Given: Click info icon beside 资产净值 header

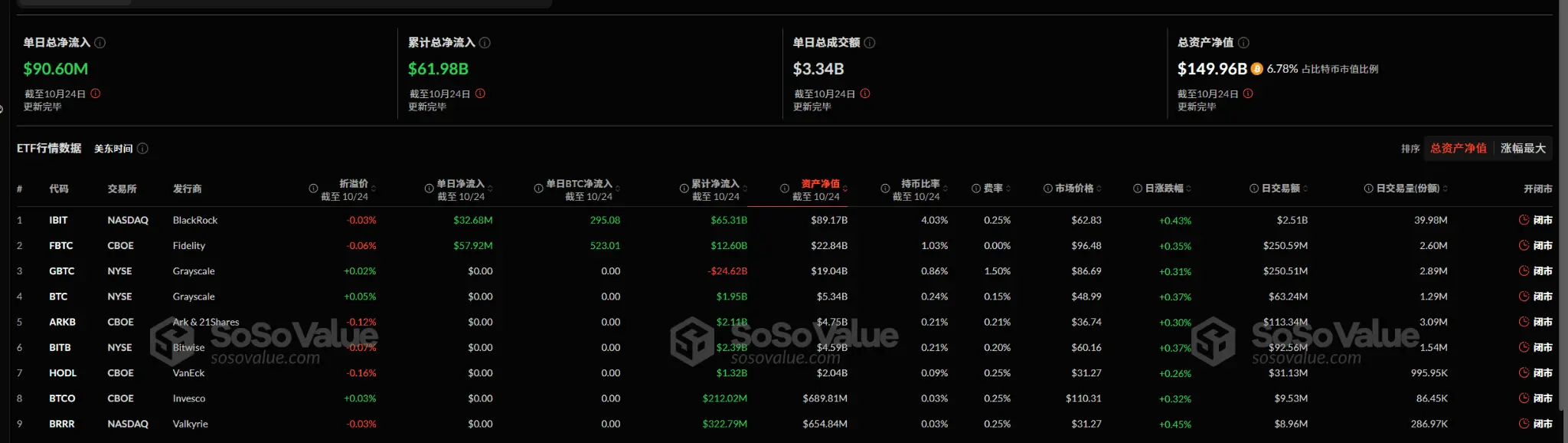Looking at the screenshot, I should [x=785, y=189].
